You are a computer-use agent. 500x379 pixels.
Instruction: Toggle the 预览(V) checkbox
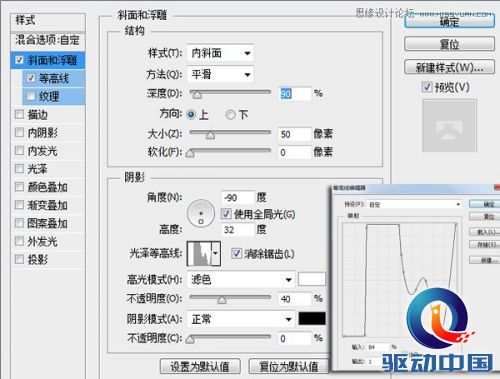click(427, 87)
